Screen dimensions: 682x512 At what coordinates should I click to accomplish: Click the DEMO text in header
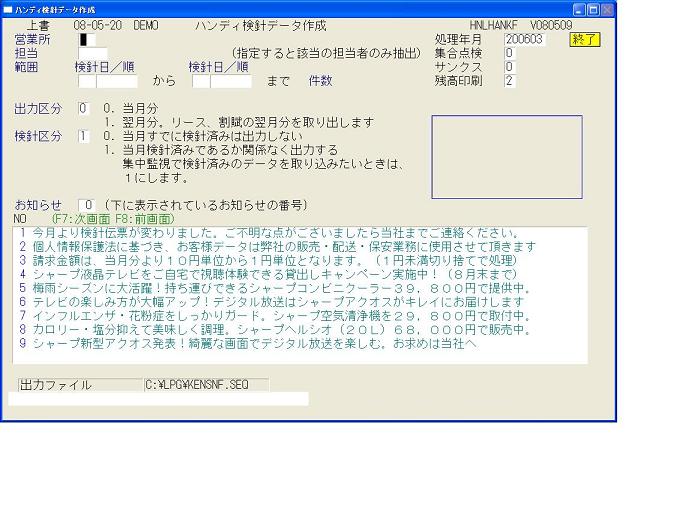click(x=146, y=26)
